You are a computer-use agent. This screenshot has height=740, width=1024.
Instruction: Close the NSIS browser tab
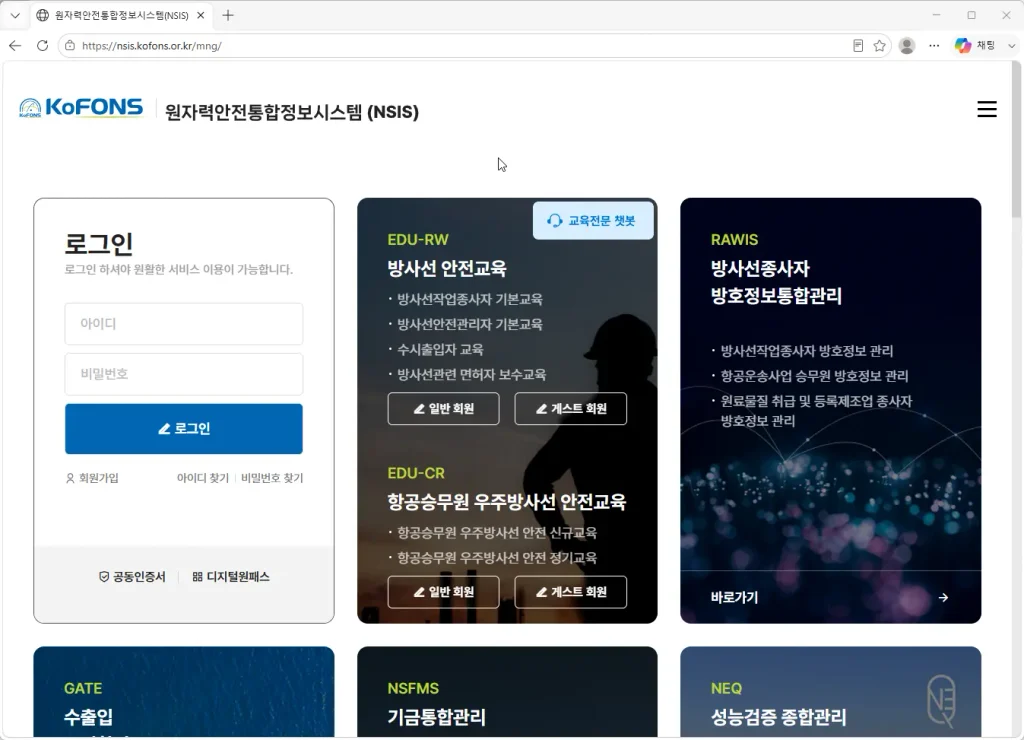coord(200,15)
